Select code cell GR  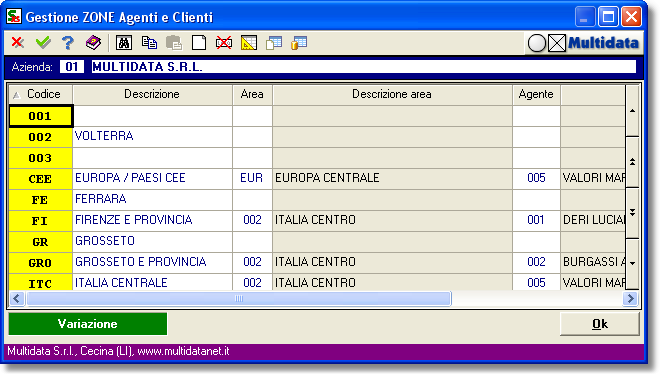click(41, 242)
